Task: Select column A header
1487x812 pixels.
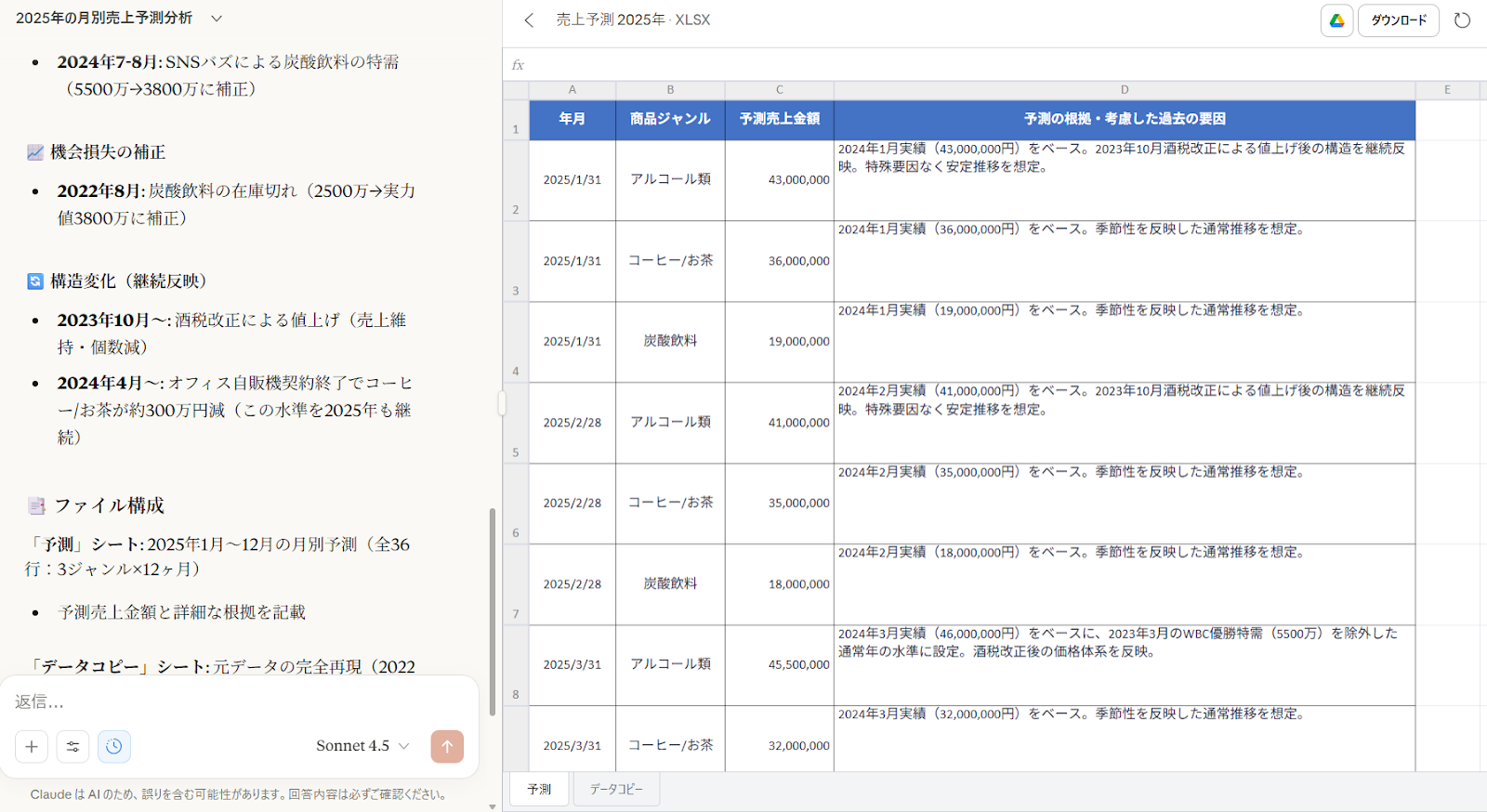Action: [572, 90]
